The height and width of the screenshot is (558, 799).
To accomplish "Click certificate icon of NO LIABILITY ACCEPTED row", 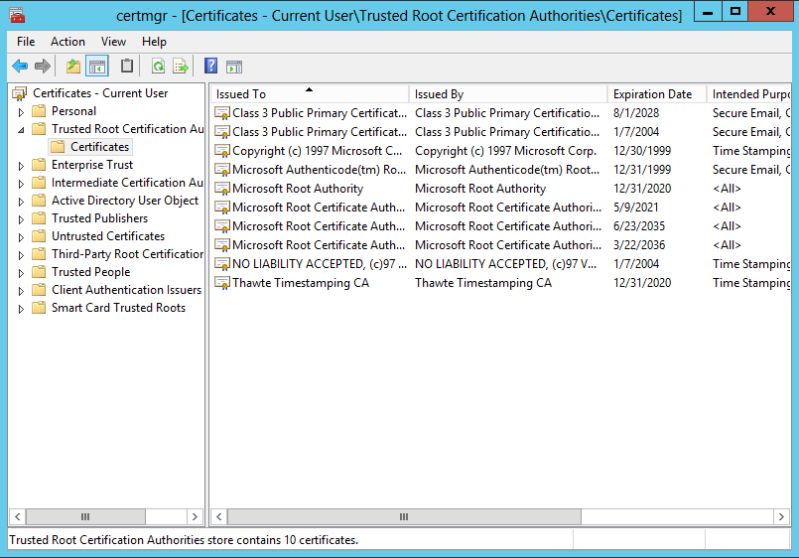I will click(222, 264).
